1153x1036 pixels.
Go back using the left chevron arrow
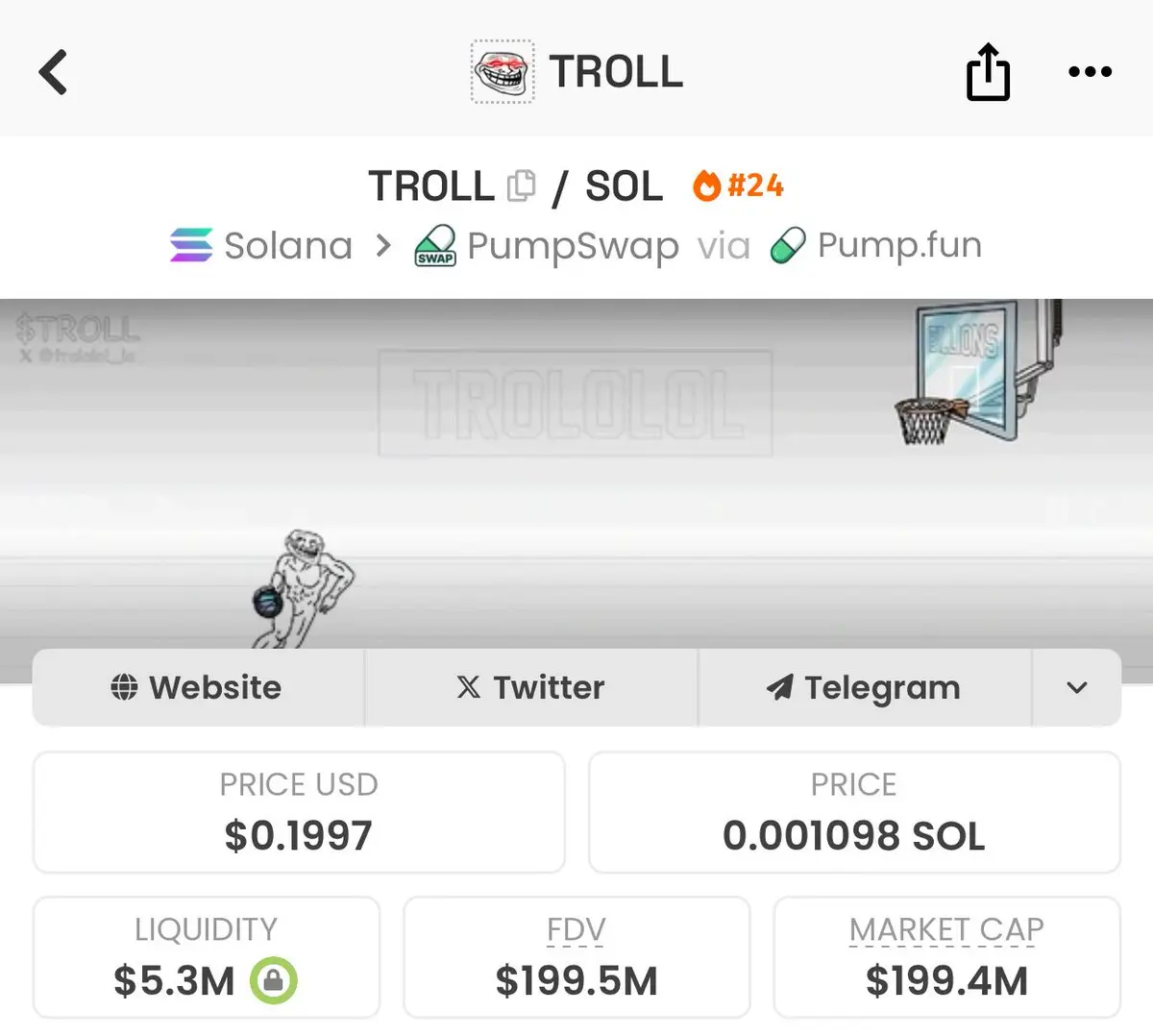(53, 72)
